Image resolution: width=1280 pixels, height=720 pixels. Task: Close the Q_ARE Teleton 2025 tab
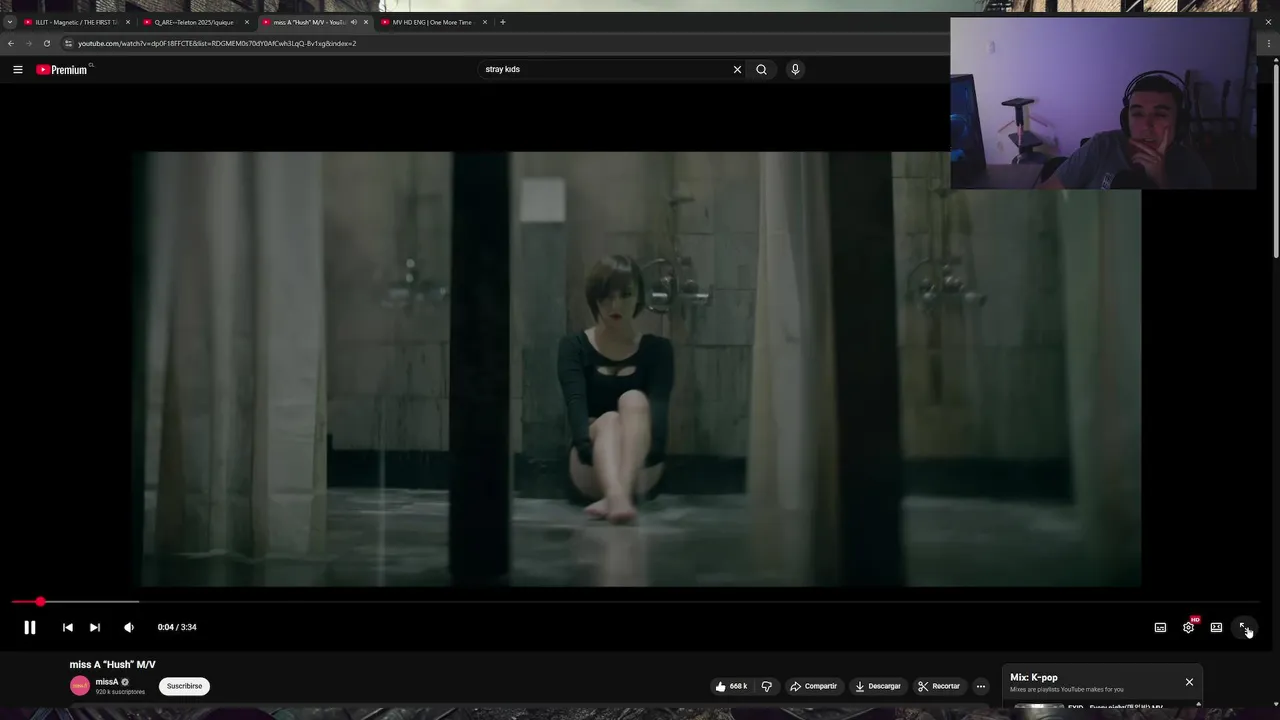click(x=247, y=22)
